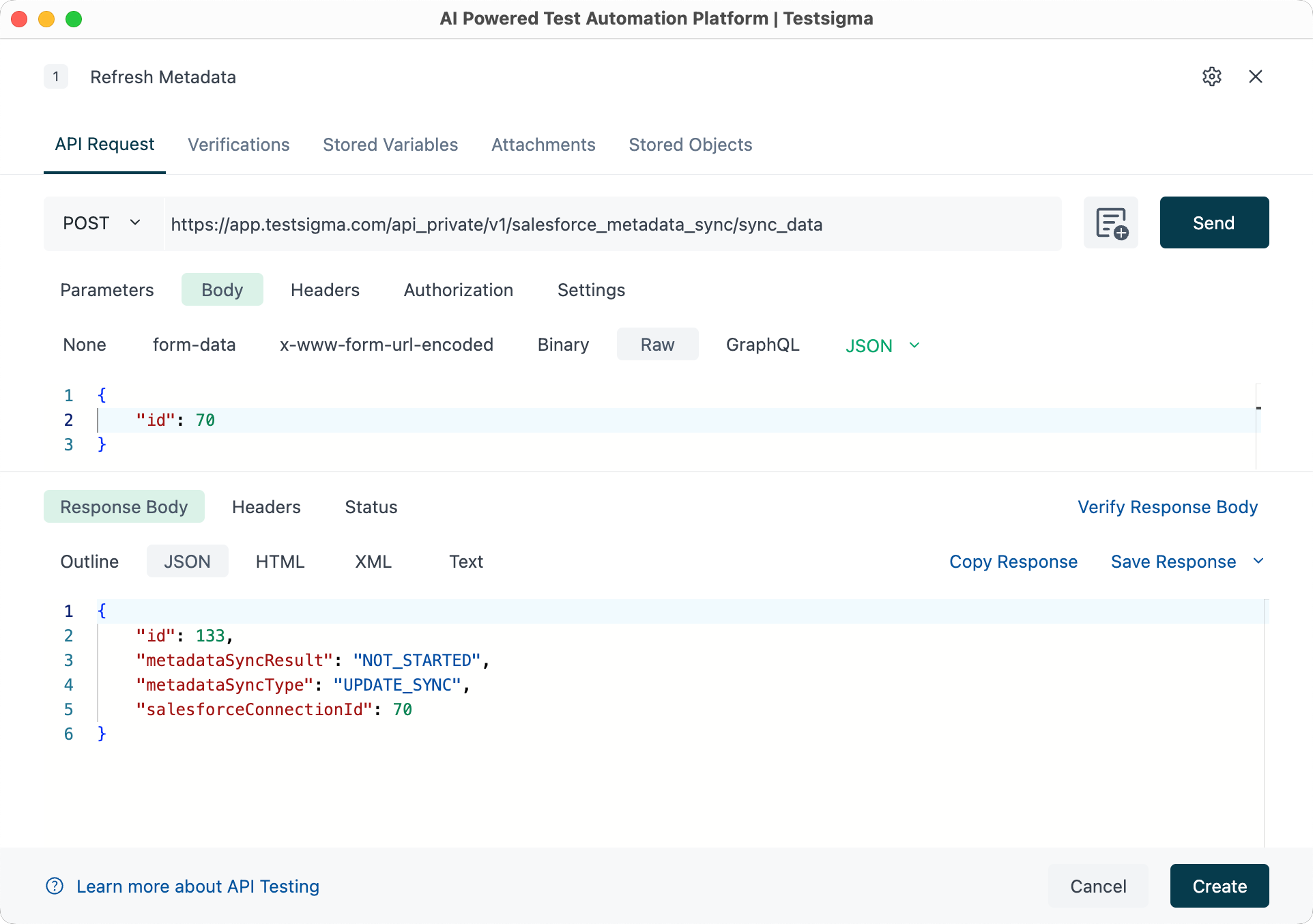Viewport: 1313px width, 924px height.
Task: Click the Create button
Action: pyautogui.click(x=1219, y=886)
